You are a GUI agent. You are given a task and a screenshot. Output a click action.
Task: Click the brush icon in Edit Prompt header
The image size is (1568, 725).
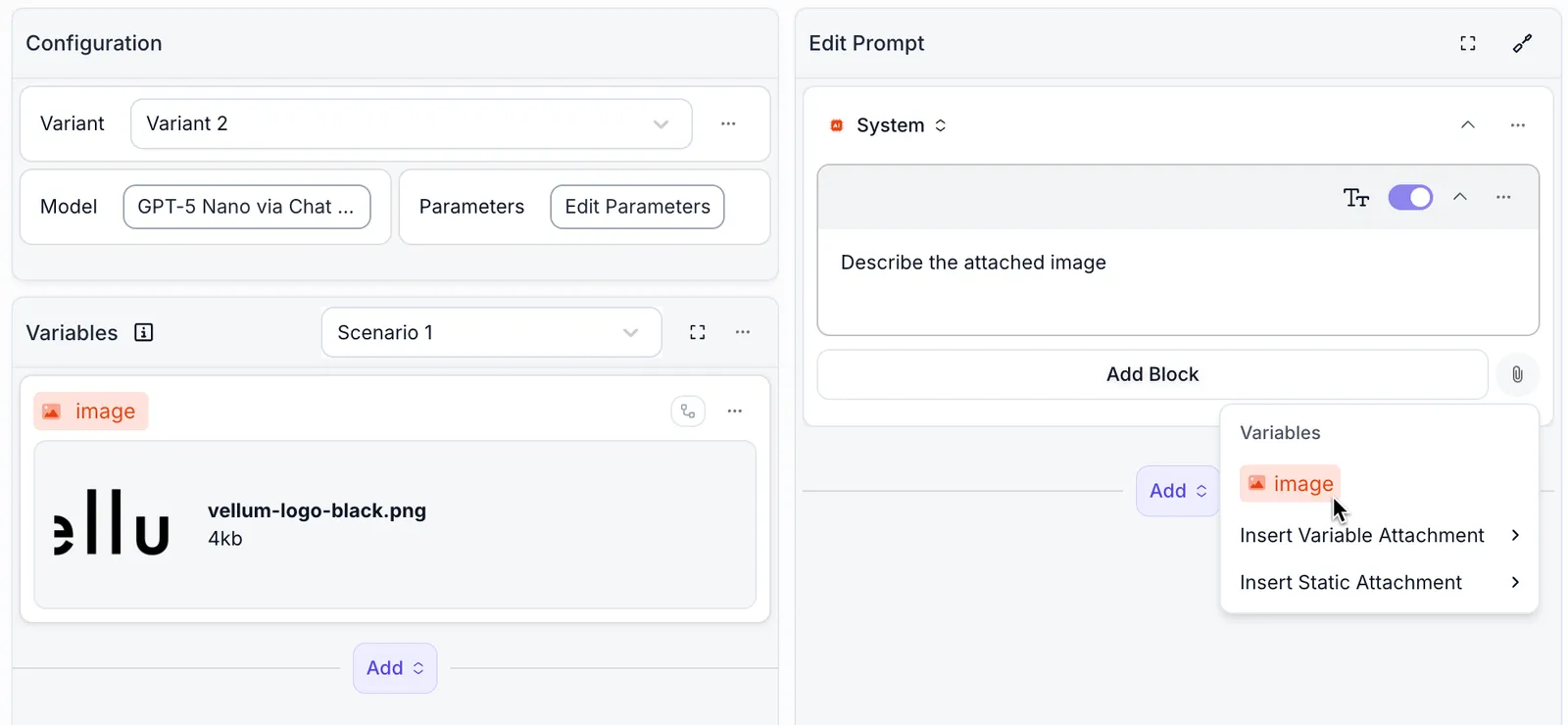pos(1522,43)
